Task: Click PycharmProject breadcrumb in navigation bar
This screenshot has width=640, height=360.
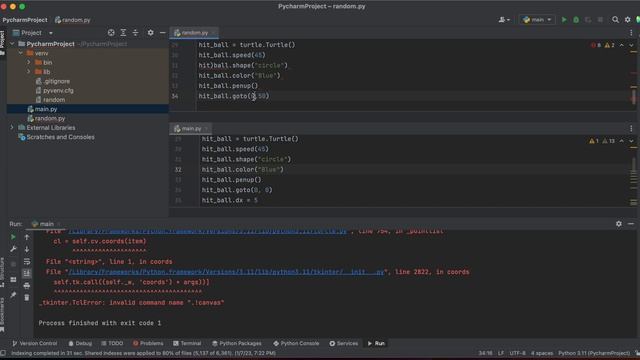Action: [x=25, y=20]
